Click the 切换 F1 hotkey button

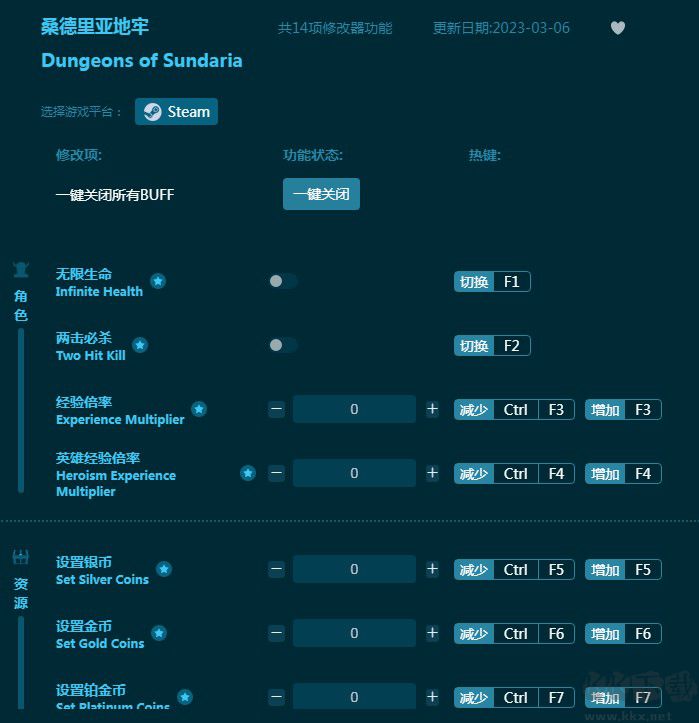pos(492,282)
